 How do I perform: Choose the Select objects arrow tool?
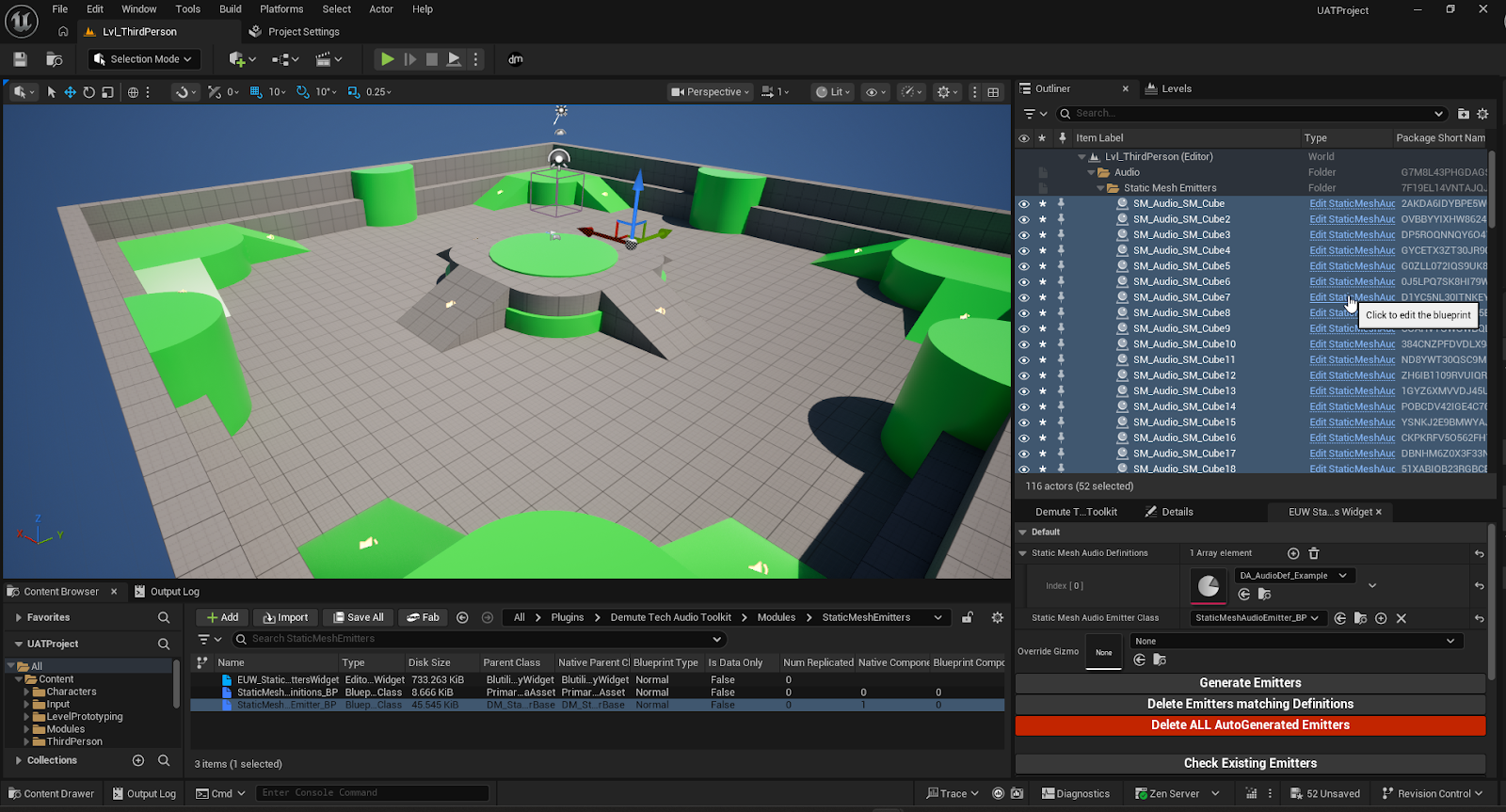[52, 92]
